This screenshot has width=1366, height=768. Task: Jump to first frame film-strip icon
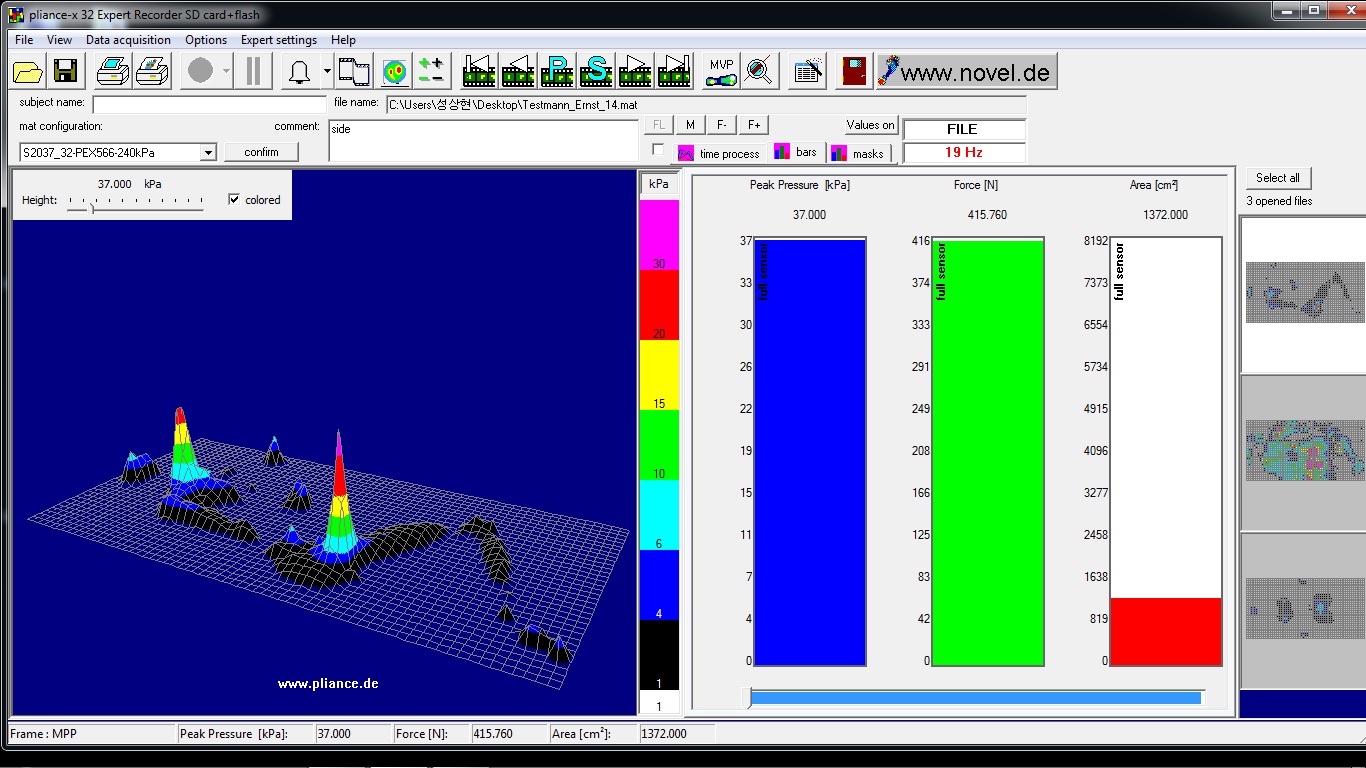[479, 71]
